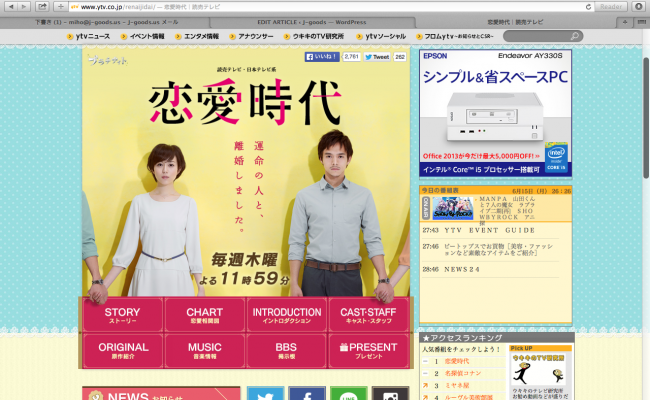Image resolution: width=650 pixels, height=400 pixels.
Task: Click the Safari downloads button
Action: [639, 7]
